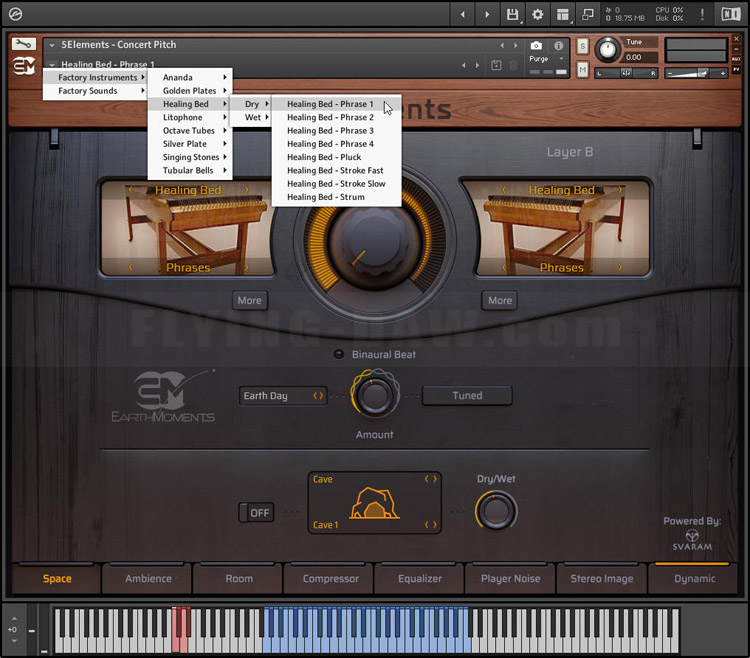
Task: Select next snapshot arrow beside Phrase 1
Action: click(477, 65)
